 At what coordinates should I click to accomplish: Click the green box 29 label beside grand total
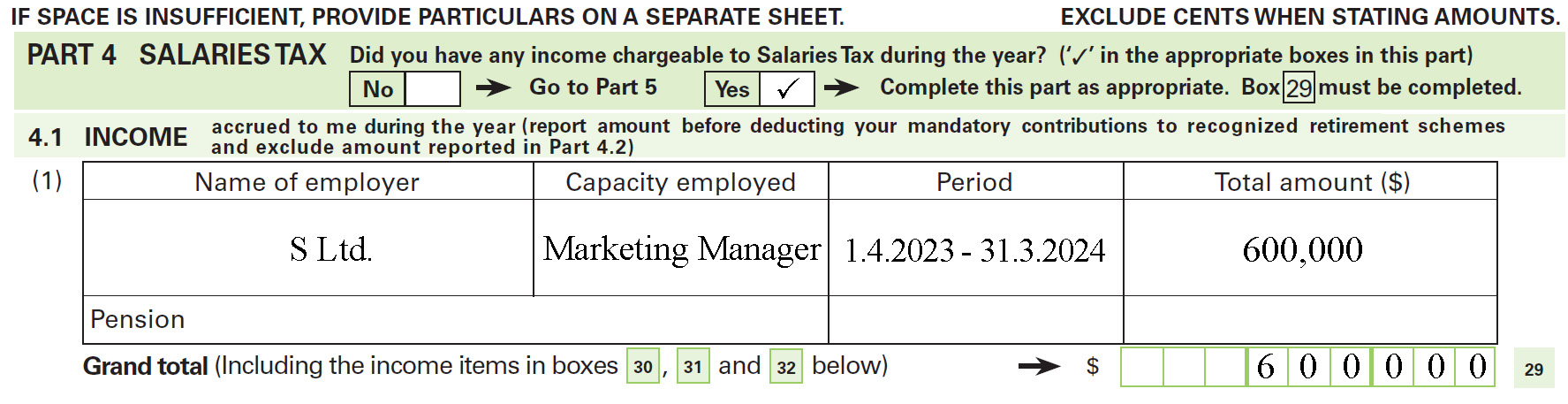[1534, 369]
